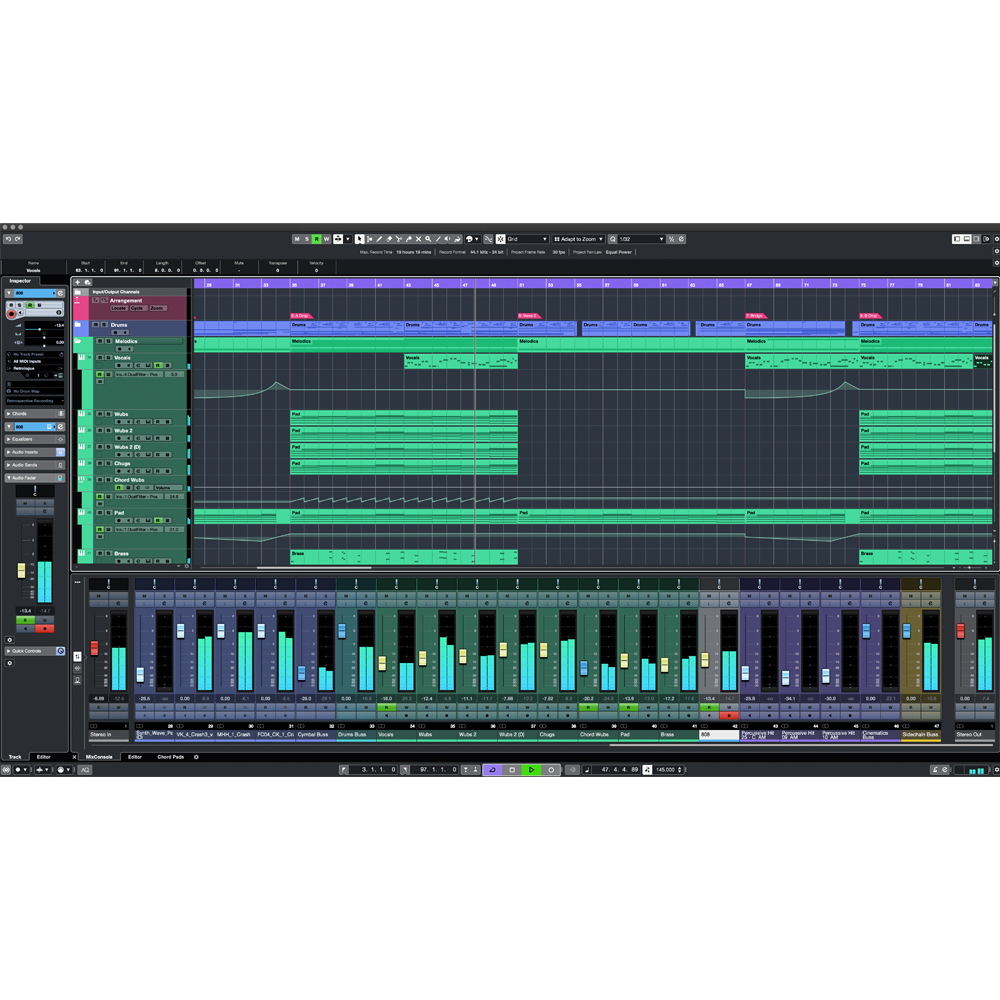Click the Stereo Out channel red fader
This screenshot has height=1000, width=1000.
point(960,631)
